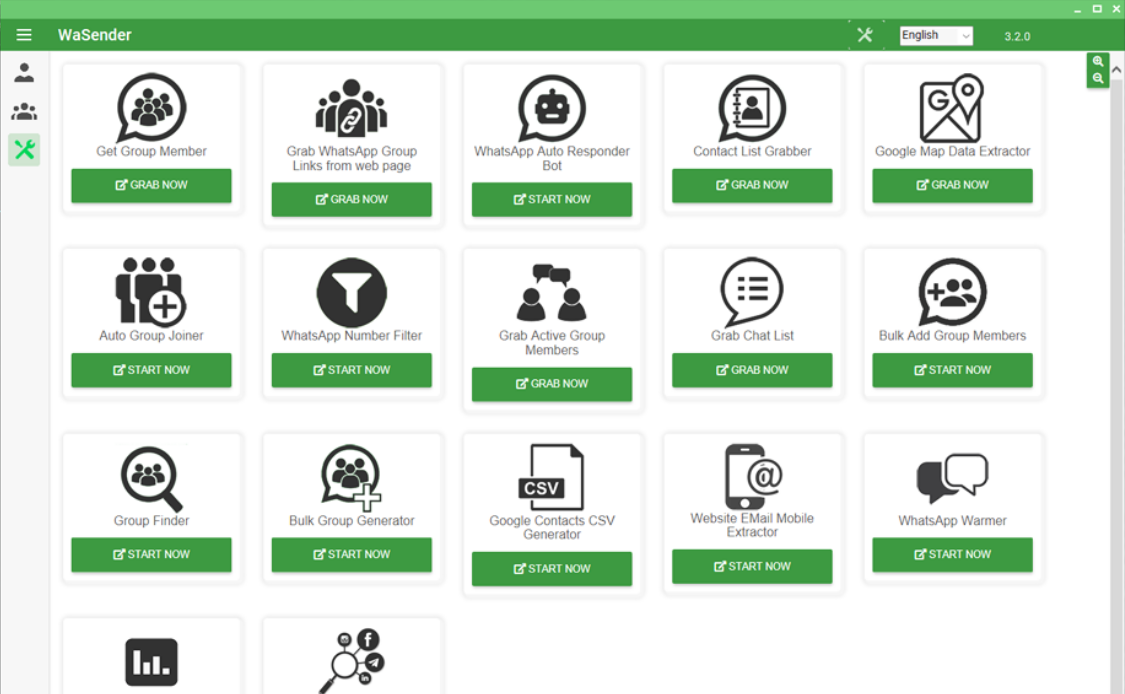Start Now for Auto Responder Bot

coord(552,200)
